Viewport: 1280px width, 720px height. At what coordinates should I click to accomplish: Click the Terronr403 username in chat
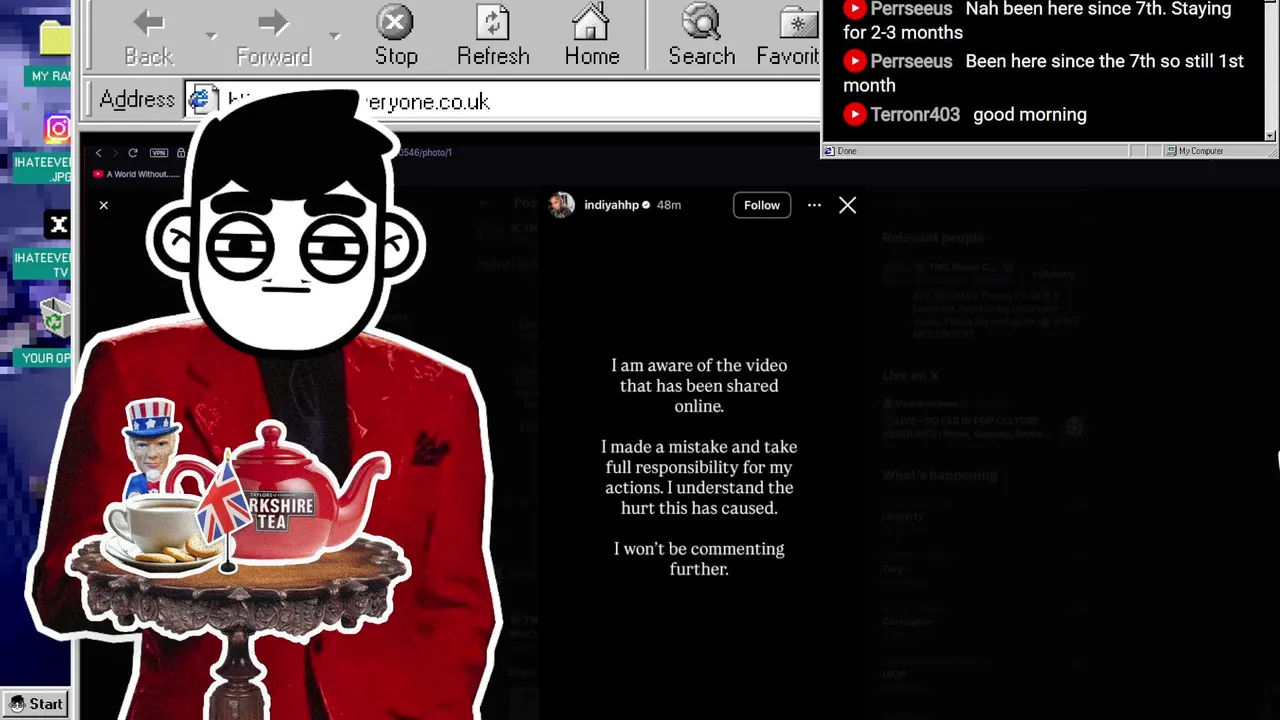(x=915, y=115)
